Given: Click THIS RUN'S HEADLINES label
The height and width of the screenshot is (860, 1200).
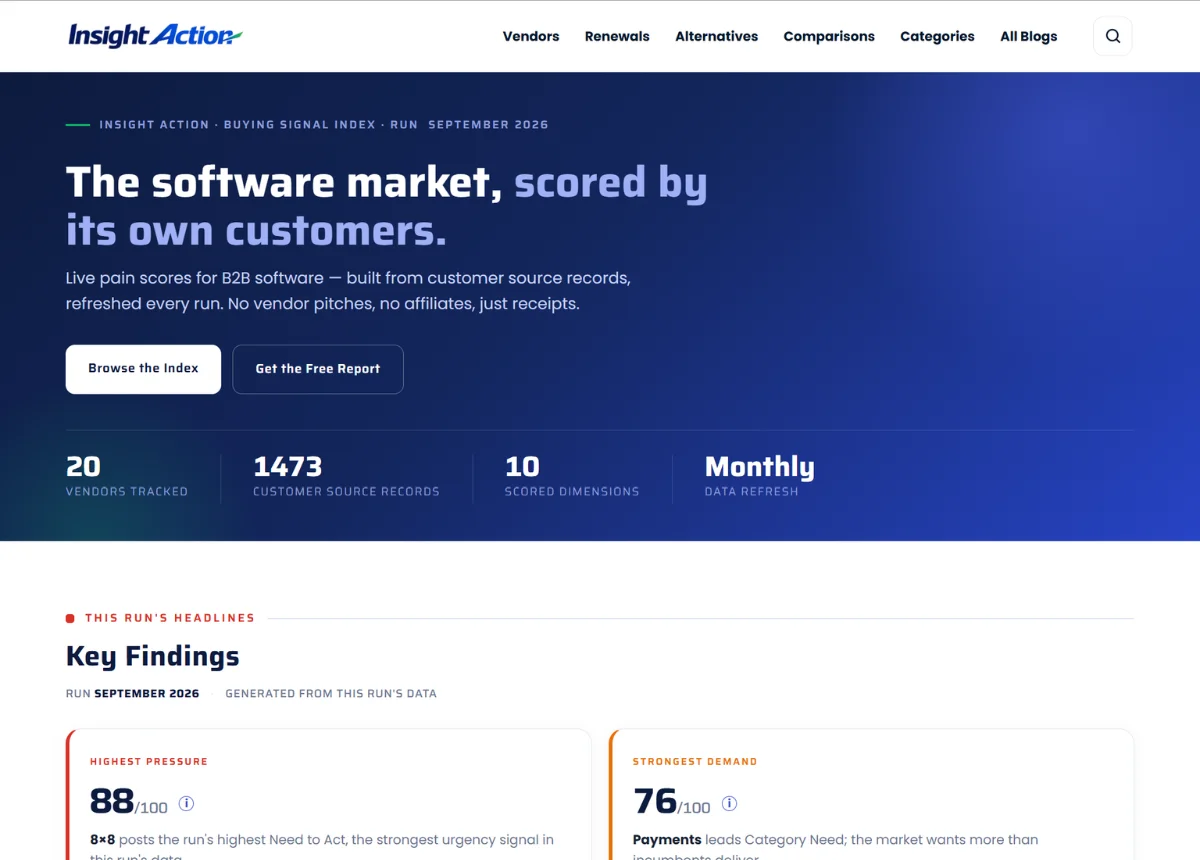Looking at the screenshot, I should point(170,618).
